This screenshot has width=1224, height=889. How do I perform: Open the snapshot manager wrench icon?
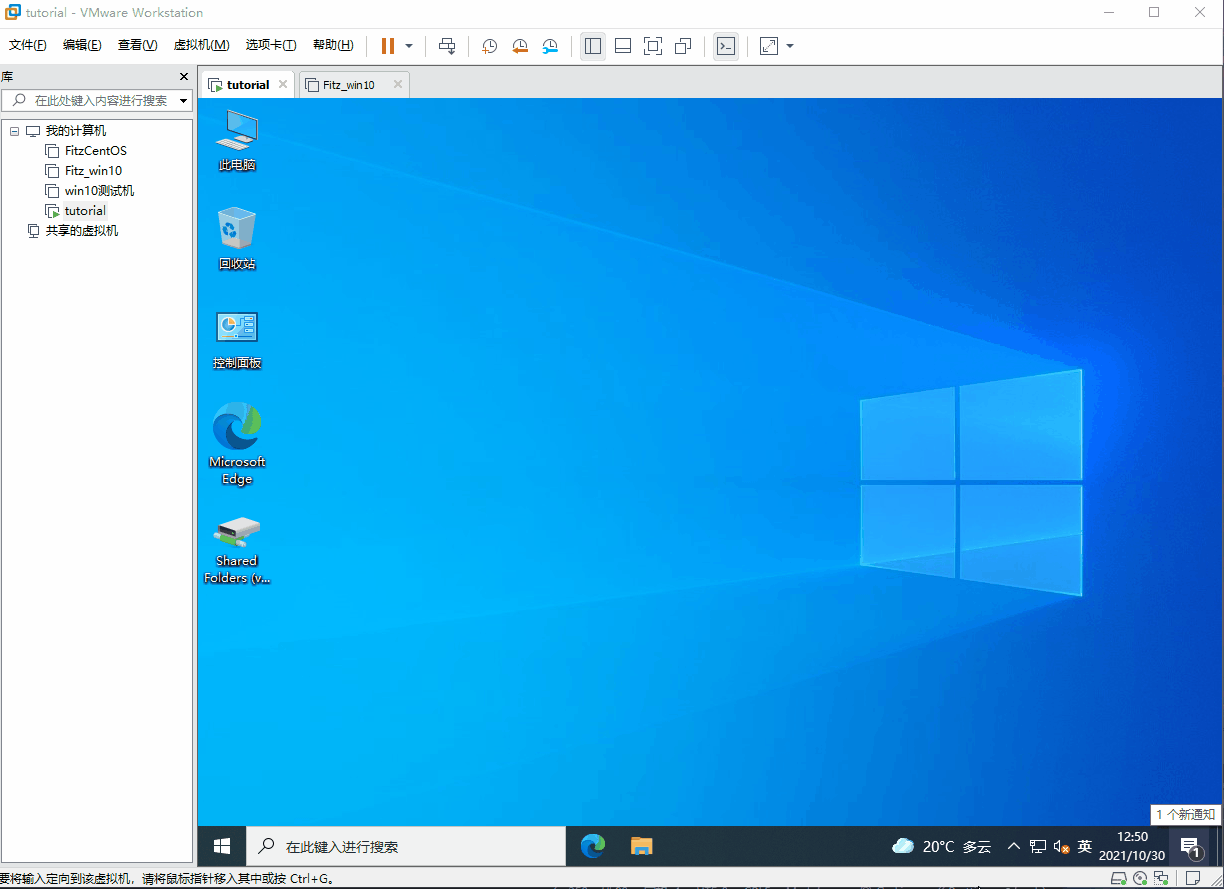[551, 46]
